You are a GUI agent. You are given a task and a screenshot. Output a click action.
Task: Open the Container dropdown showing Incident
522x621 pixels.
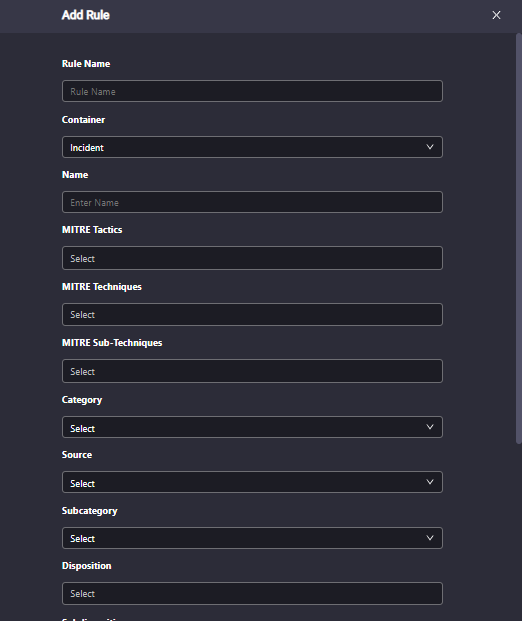click(x=252, y=147)
